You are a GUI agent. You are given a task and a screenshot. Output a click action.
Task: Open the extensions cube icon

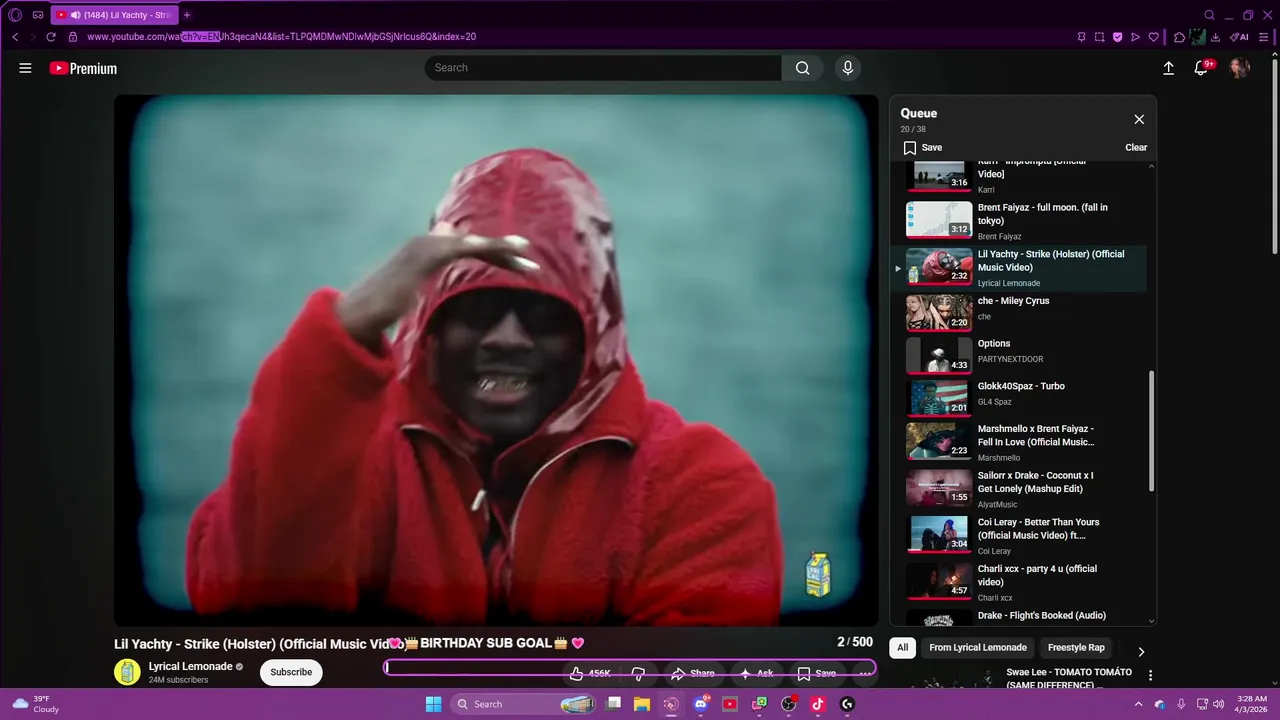tap(1179, 37)
